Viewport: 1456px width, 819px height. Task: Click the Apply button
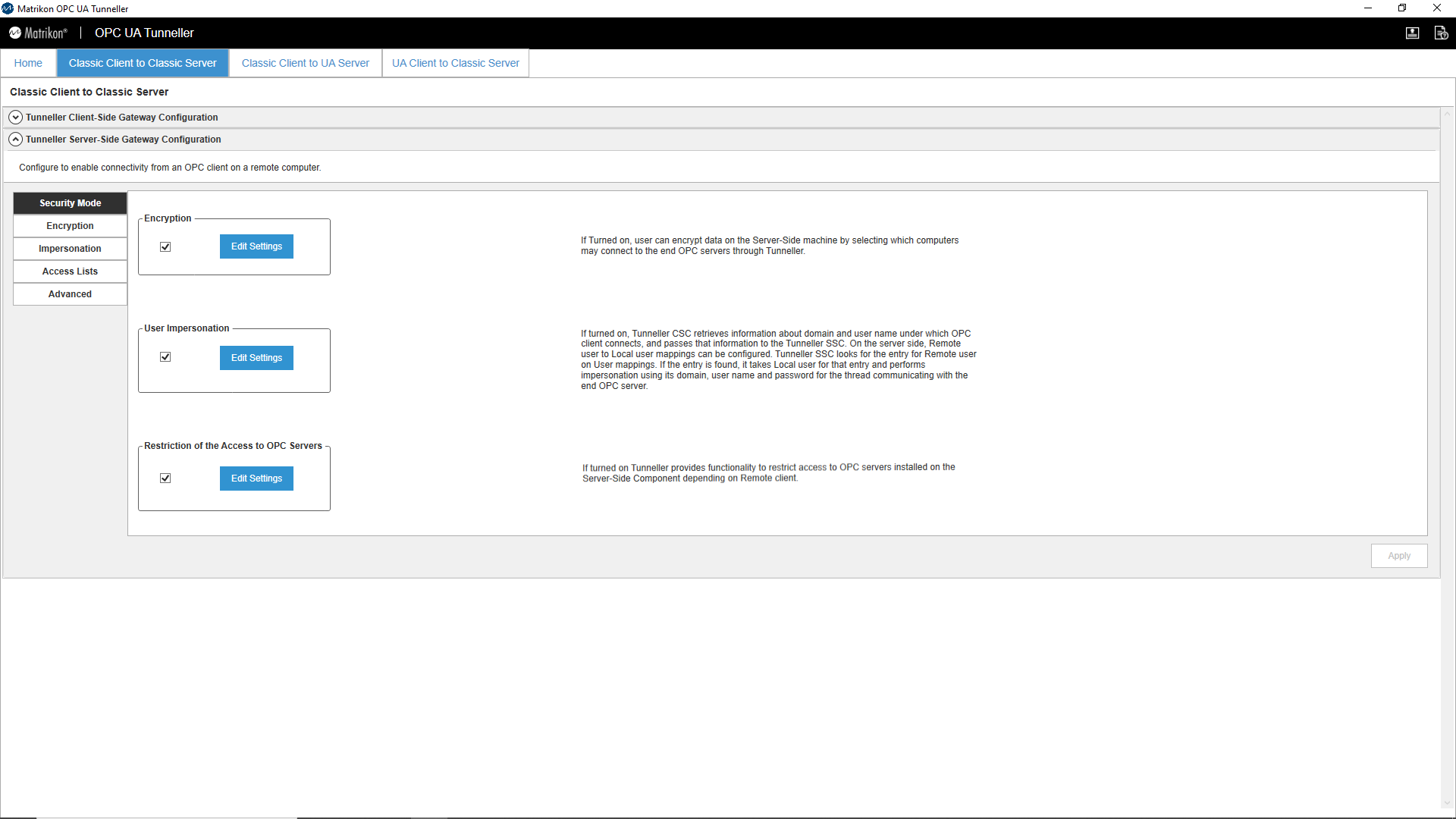point(1399,556)
